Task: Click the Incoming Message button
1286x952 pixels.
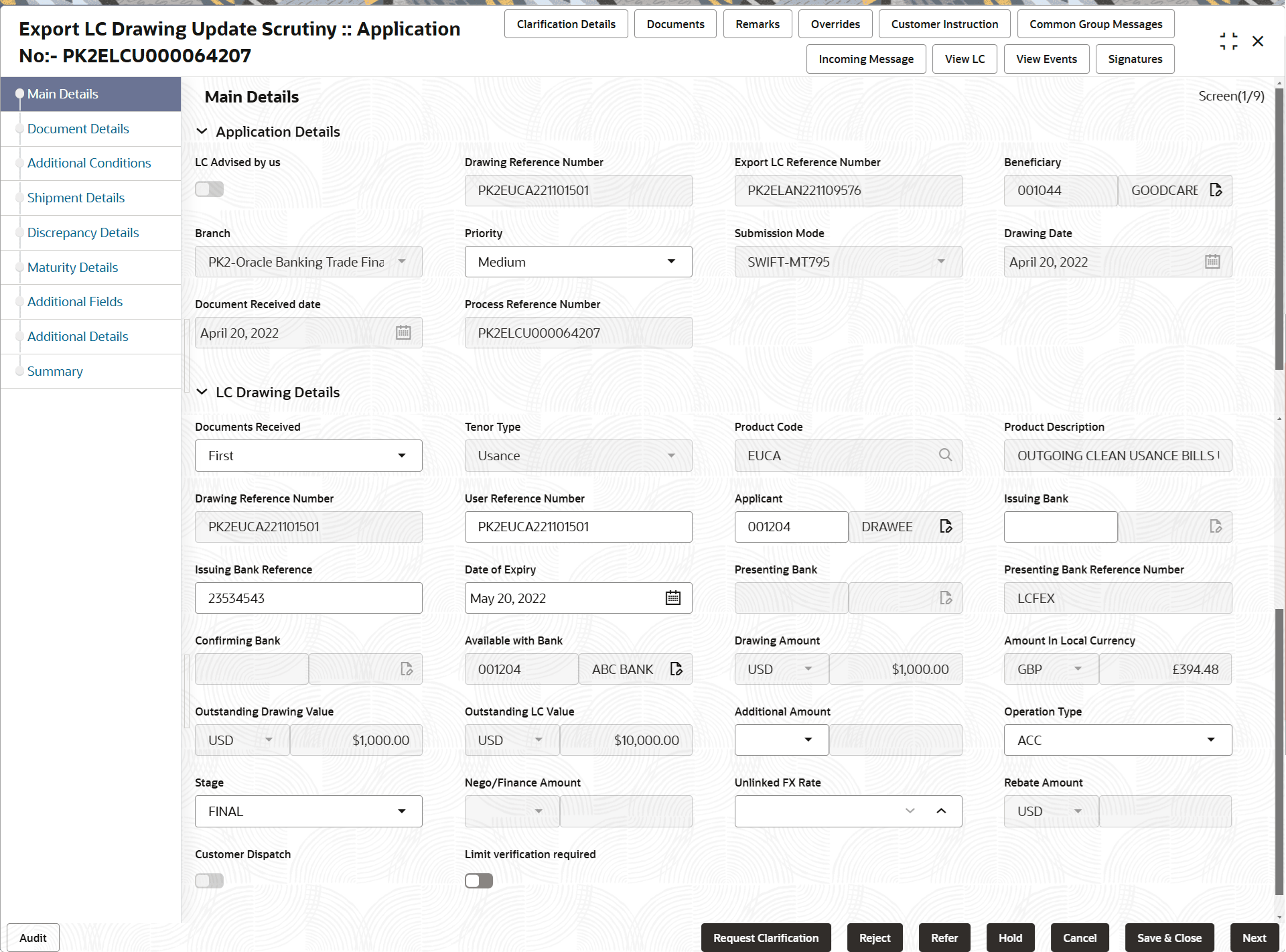Action: (865, 59)
